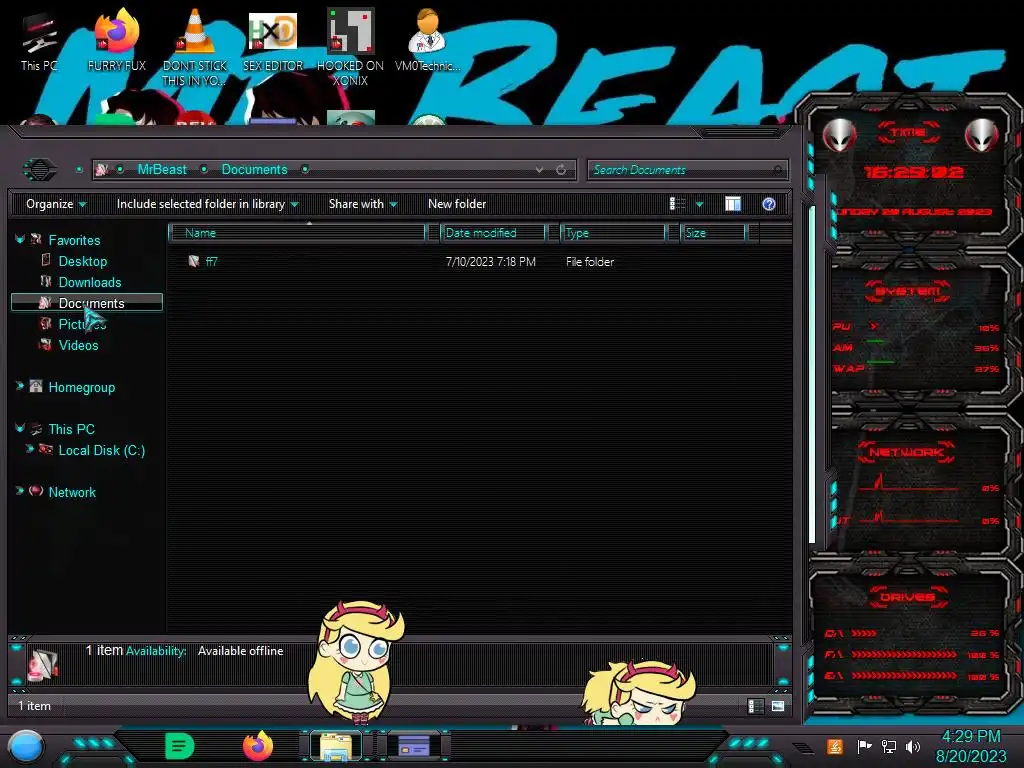Viewport: 1024px width, 768px height.
Task: Open volume speaker tray icon
Action: coord(913,746)
